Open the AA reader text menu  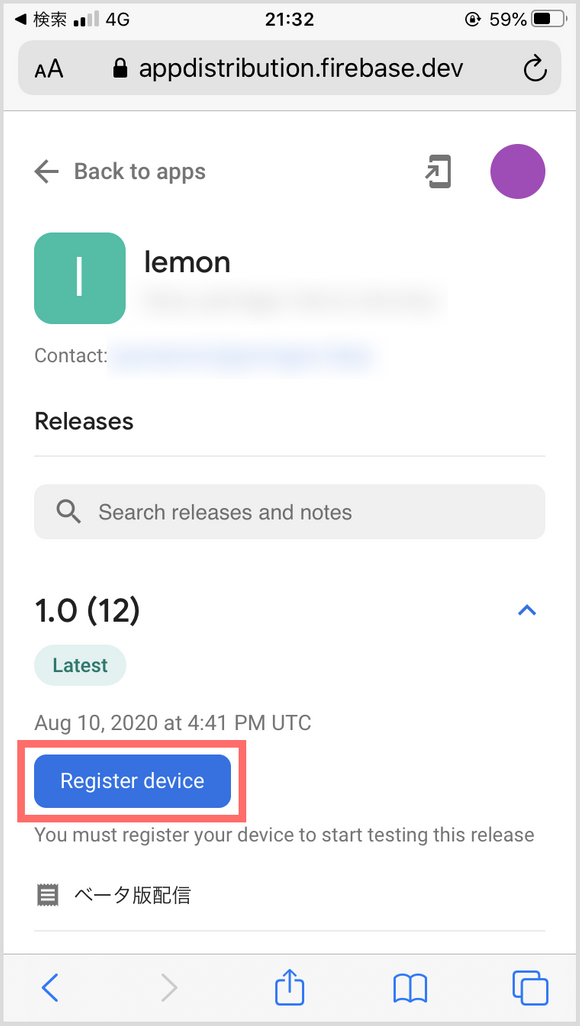pyautogui.click(x=48, y=69)
